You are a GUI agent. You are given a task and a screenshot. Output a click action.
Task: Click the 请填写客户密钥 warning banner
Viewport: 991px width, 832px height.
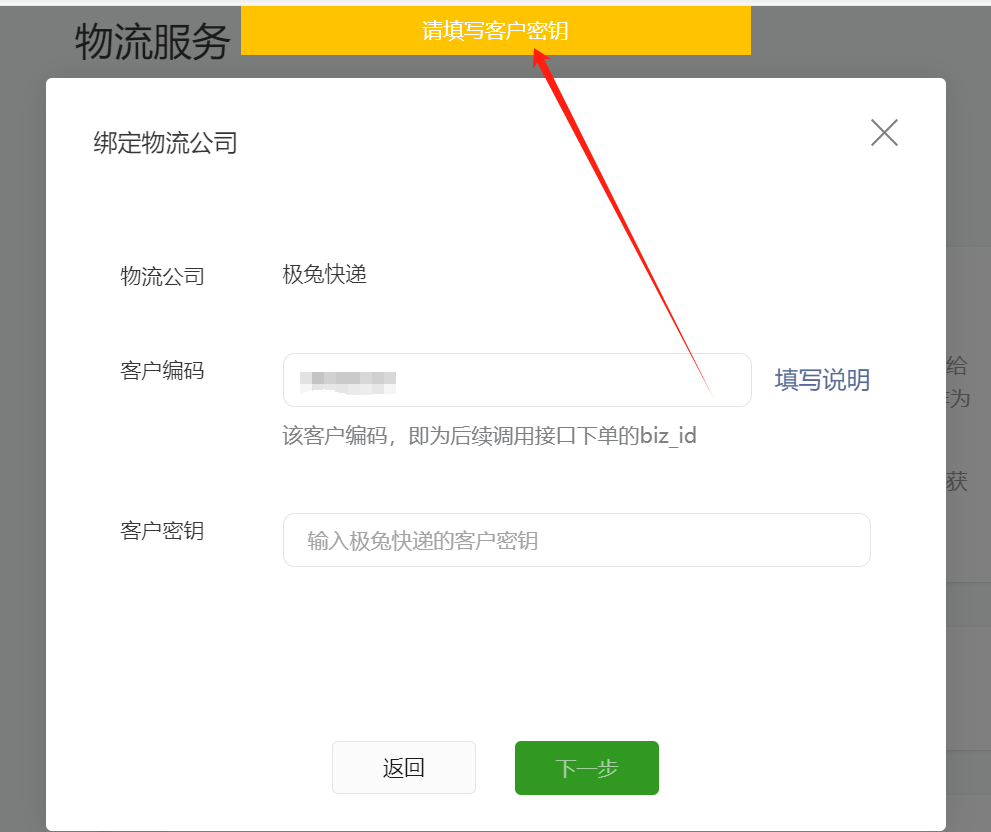(496, 30)
